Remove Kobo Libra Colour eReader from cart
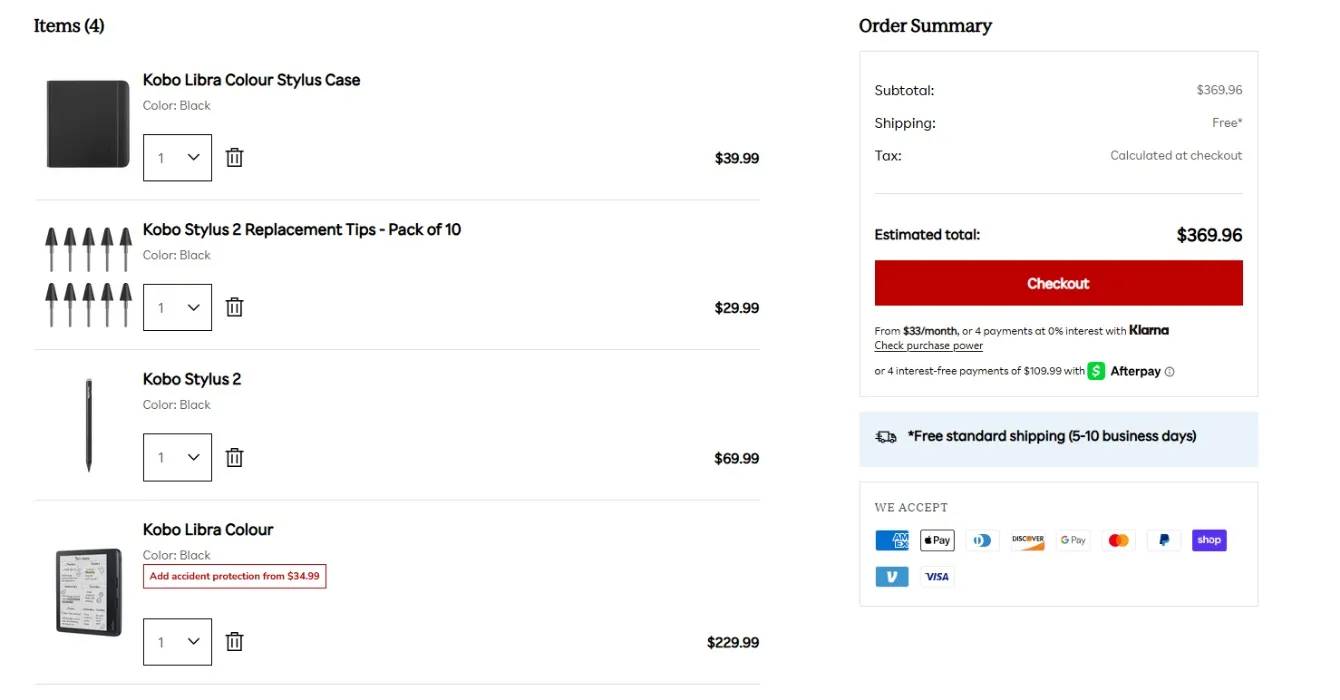 click(x=234, y=641)
